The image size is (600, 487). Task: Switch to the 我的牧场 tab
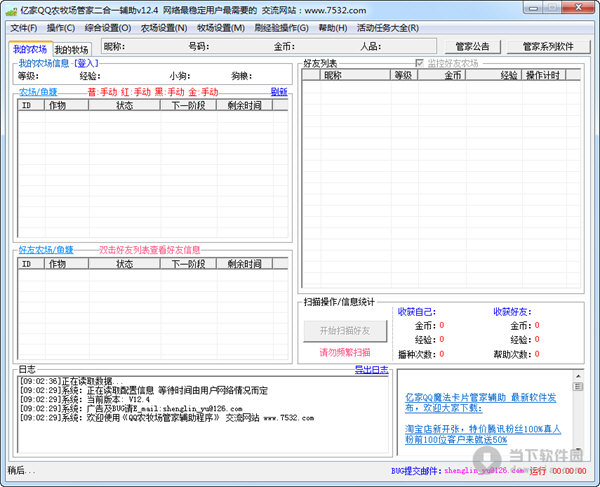tap(71, 50)
